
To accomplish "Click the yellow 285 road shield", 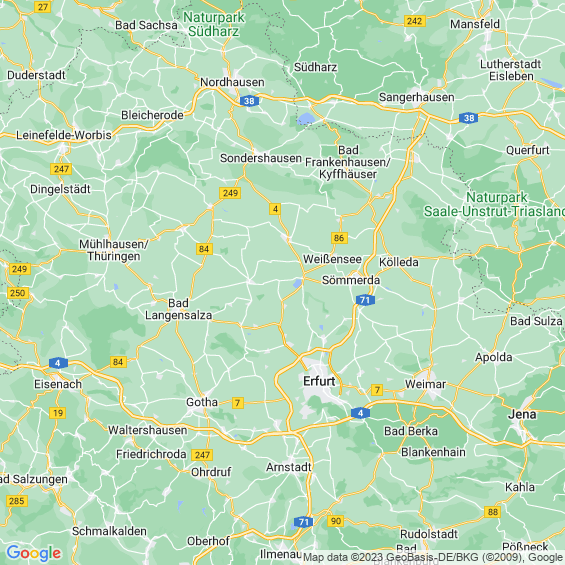I will (17, 501).
